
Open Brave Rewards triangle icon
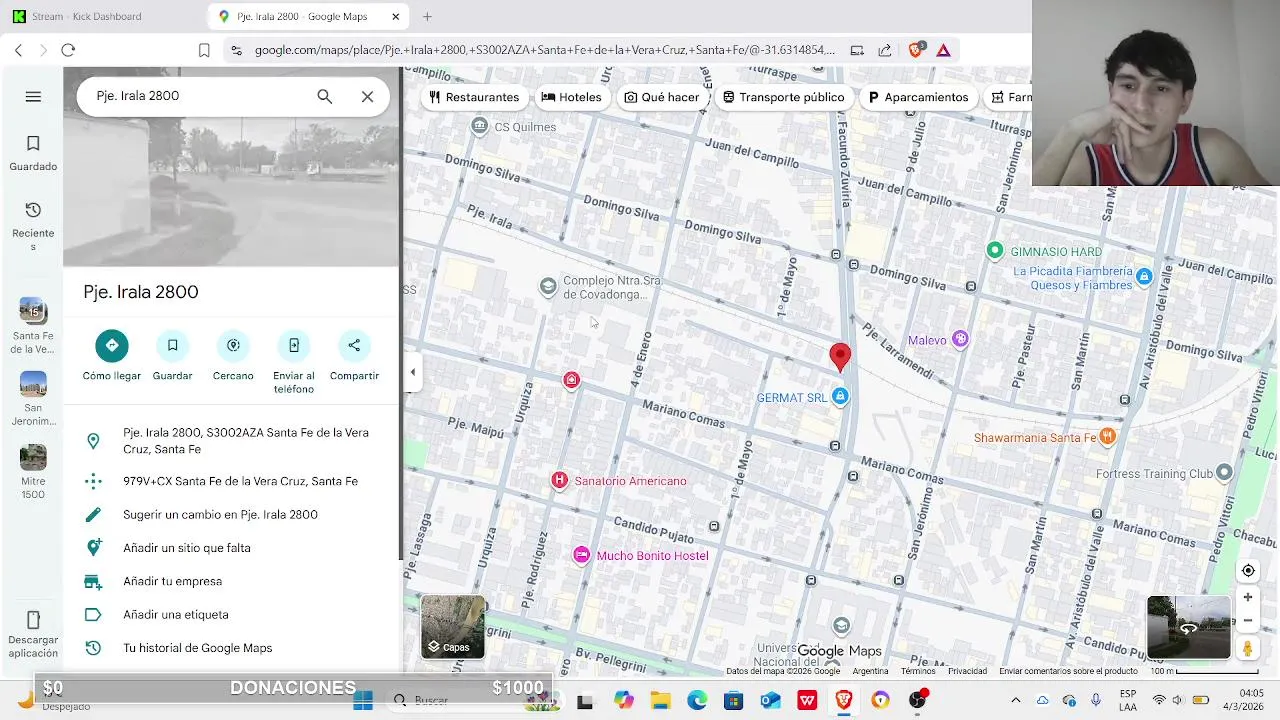(x=943, y=50)
